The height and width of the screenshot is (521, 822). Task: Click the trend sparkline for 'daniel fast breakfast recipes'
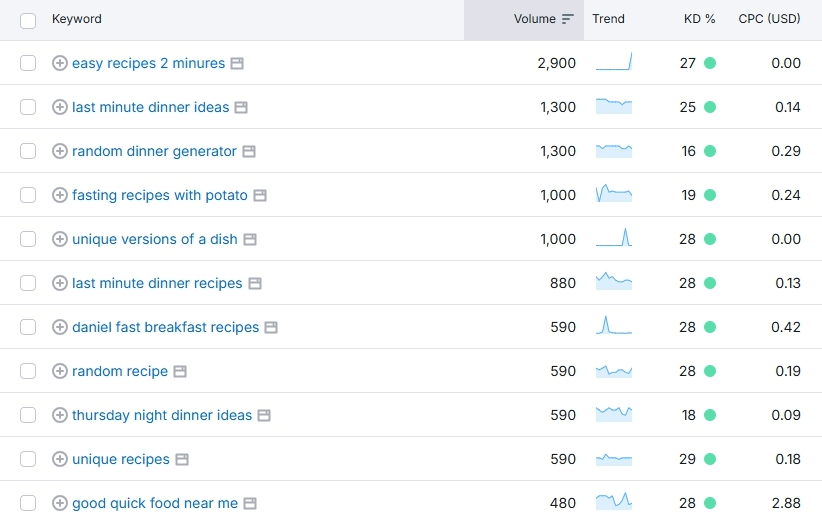[613, 327]
